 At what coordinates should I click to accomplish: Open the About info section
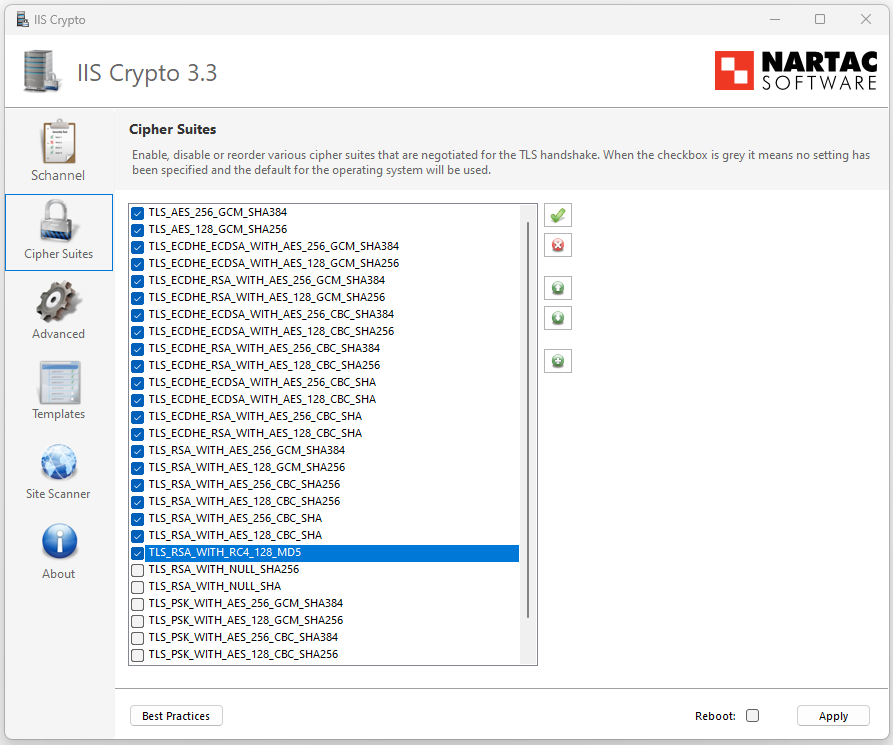(x=58, y=551)
